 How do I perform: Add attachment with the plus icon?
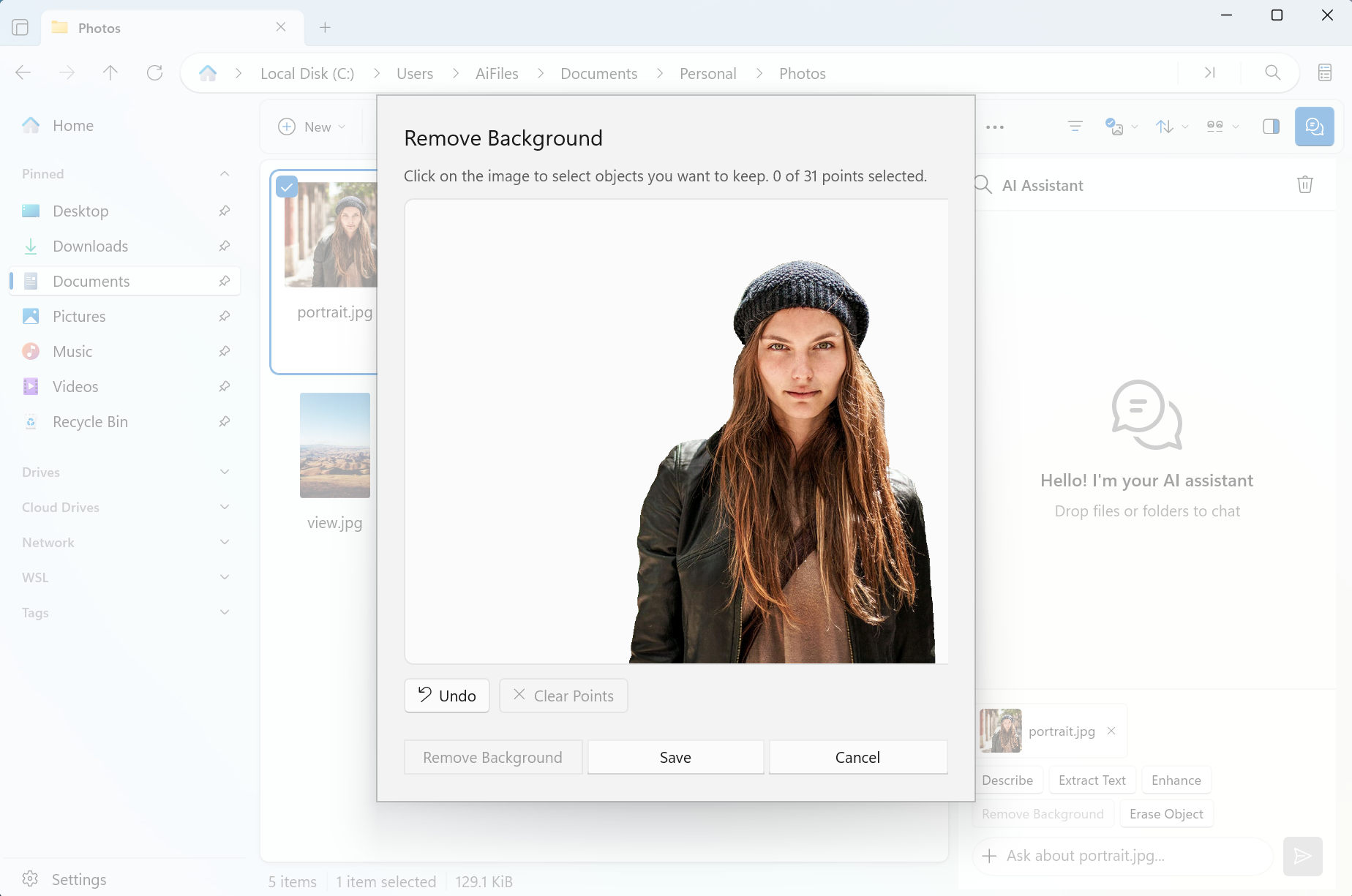tap(989, 855)
